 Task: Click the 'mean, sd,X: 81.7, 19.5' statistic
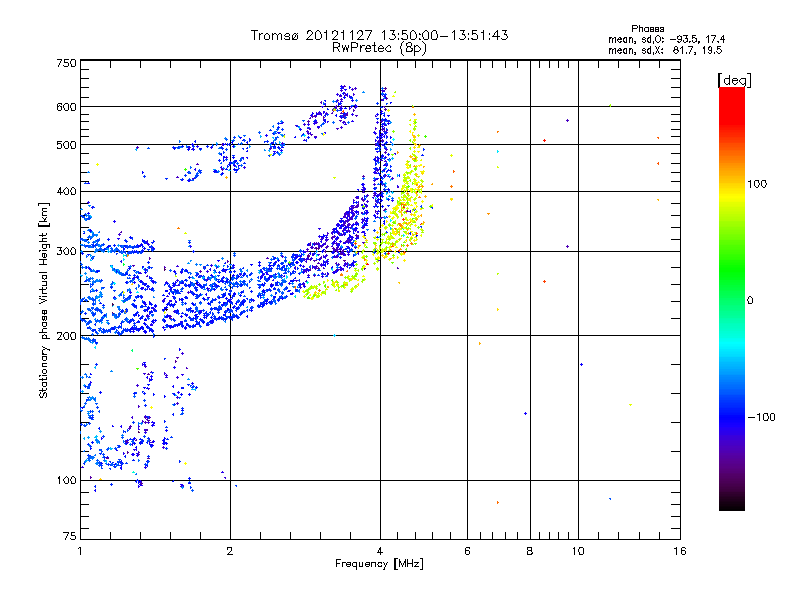tap(665, 50)
